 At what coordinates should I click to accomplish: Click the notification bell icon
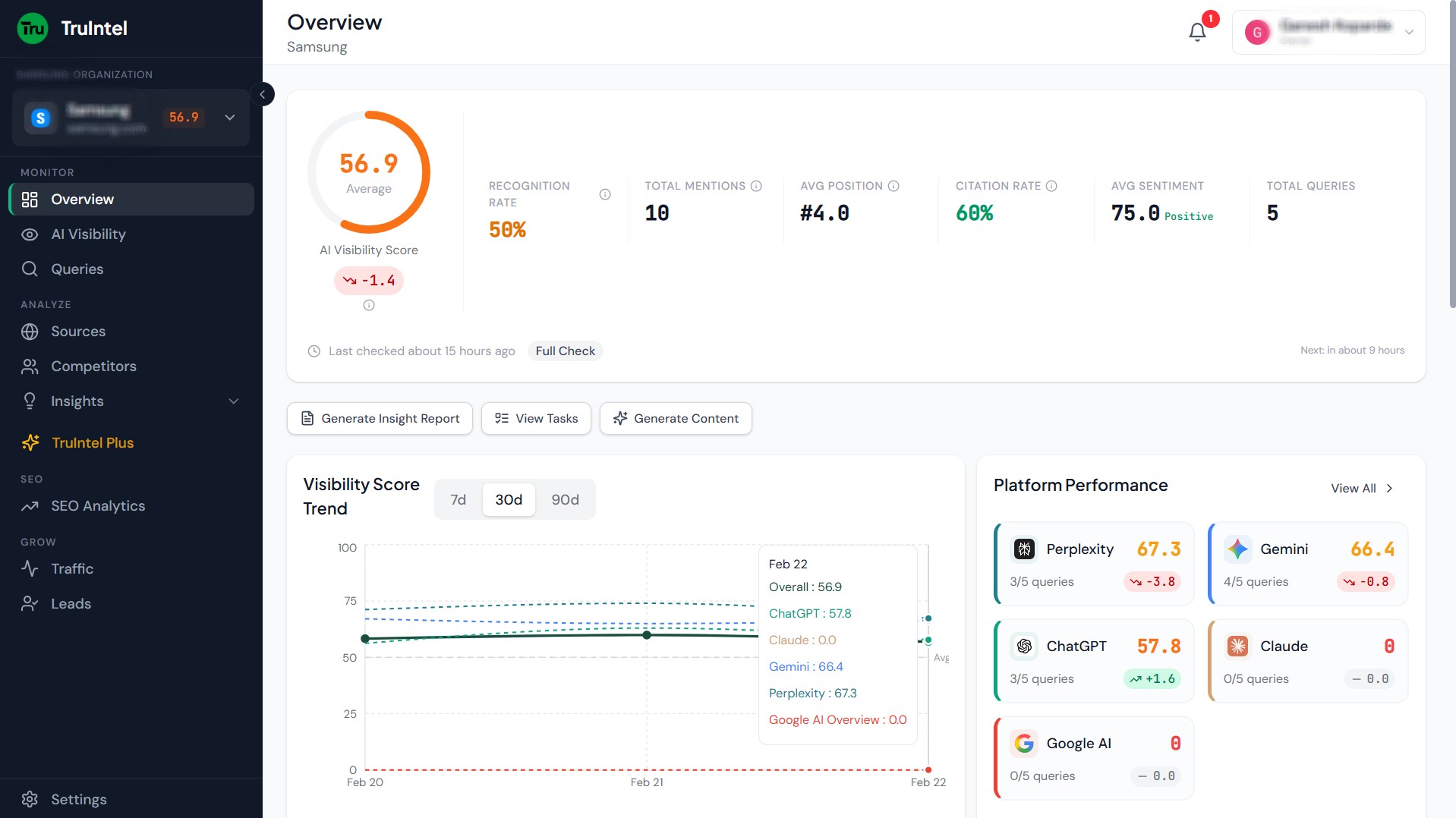coord(1197,32)
